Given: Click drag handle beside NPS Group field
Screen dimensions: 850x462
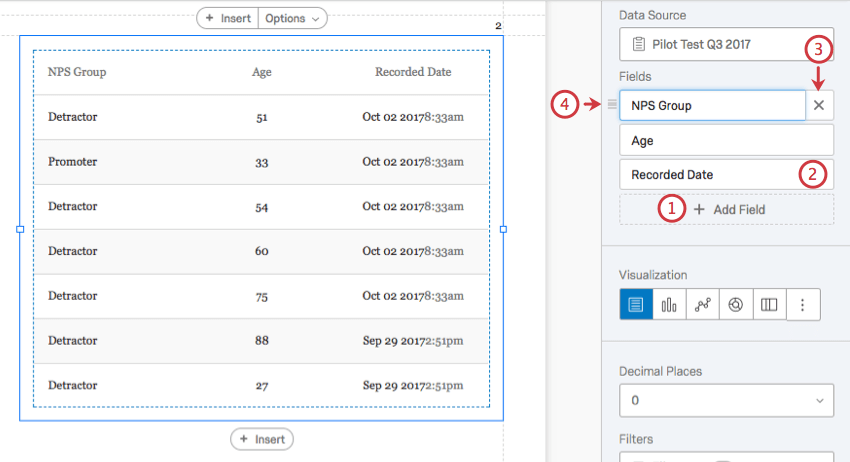Looking at the screenshot, I should [x=613, y=104].
